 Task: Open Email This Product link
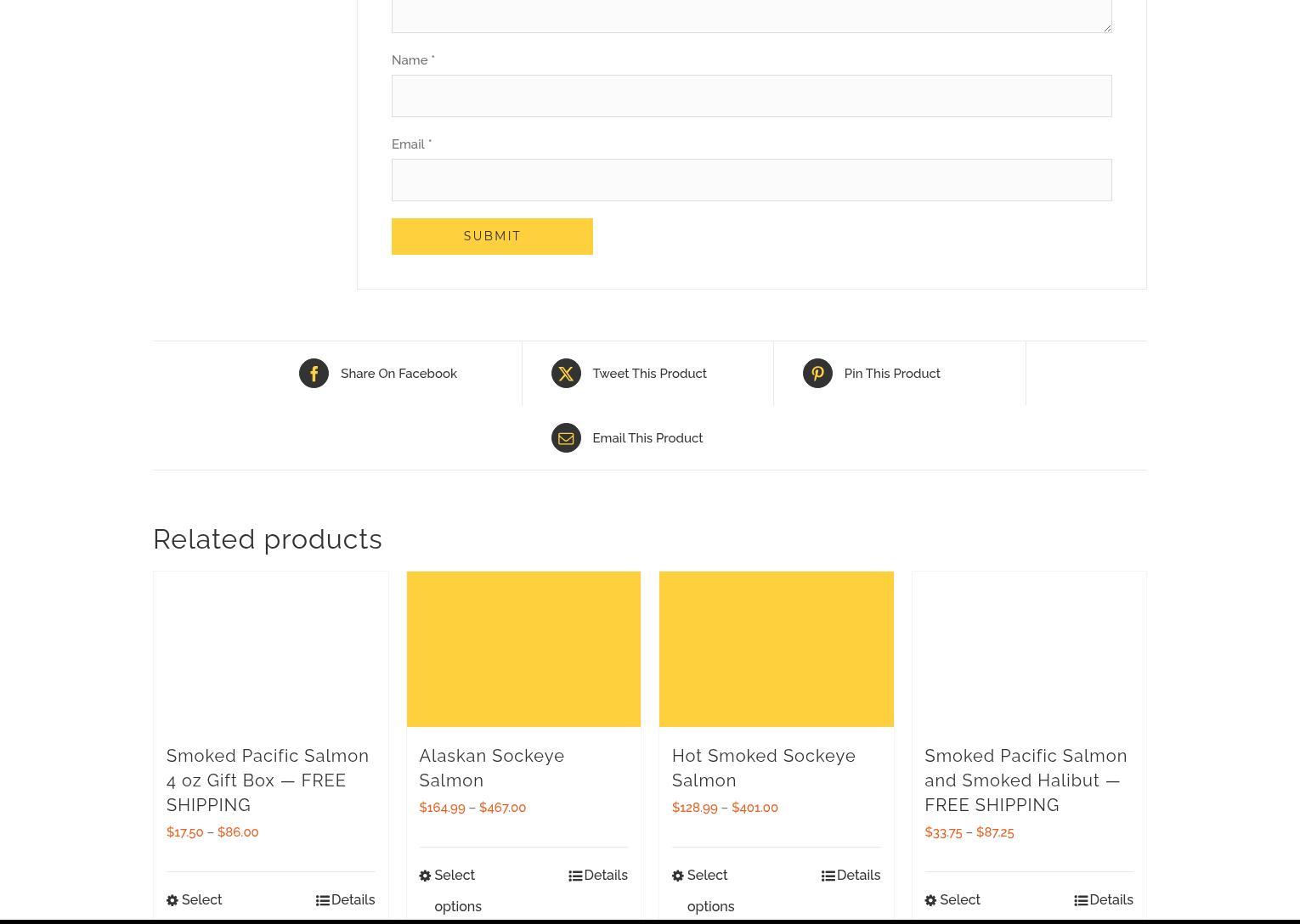tap(647, 438)
